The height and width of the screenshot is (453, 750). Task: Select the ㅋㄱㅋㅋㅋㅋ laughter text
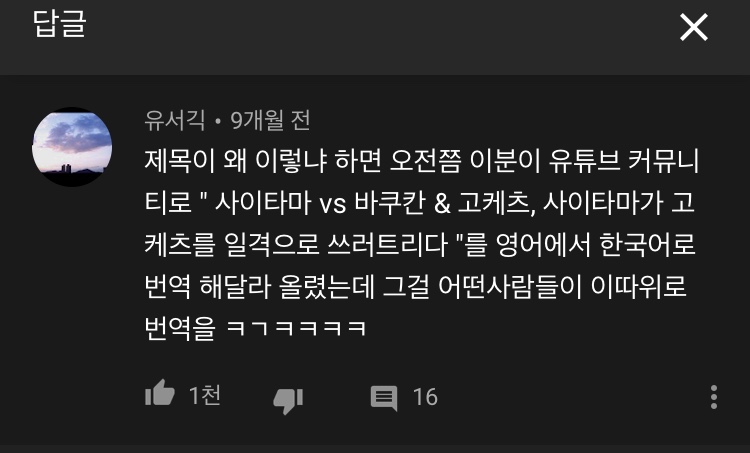point(296,329)
